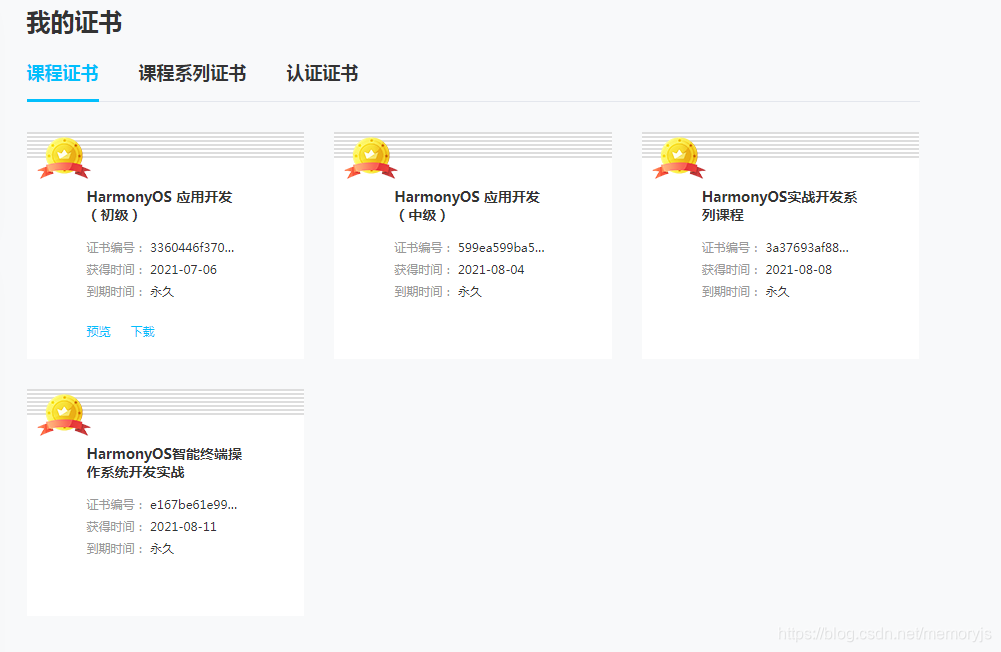Open HarmonyOS智能终端操作系统开发实战 title
The image size is (1001, 652).
click(164, 463)
